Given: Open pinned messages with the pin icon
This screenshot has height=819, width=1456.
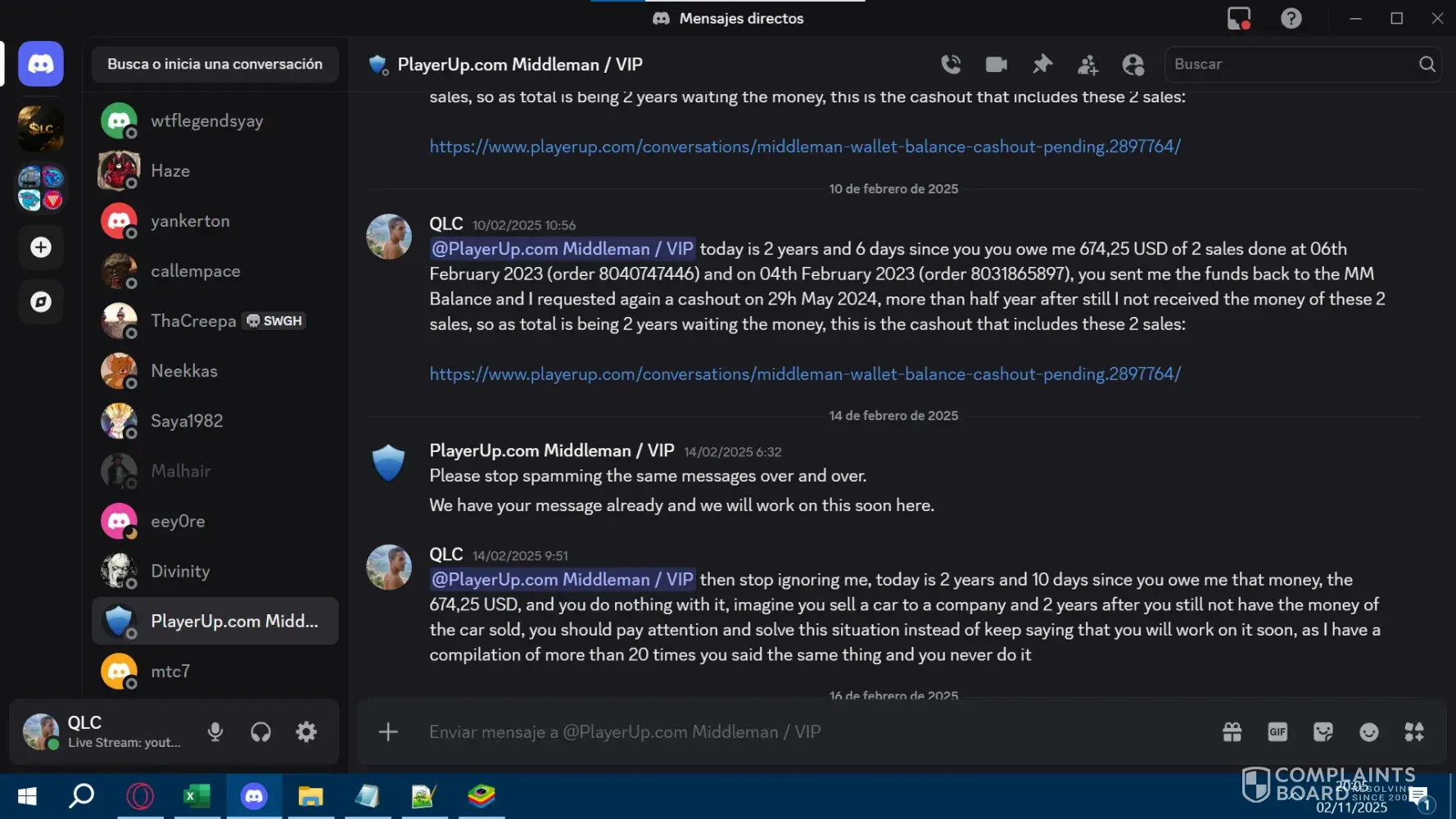Looking at the screenshot, I should 1042,65.
